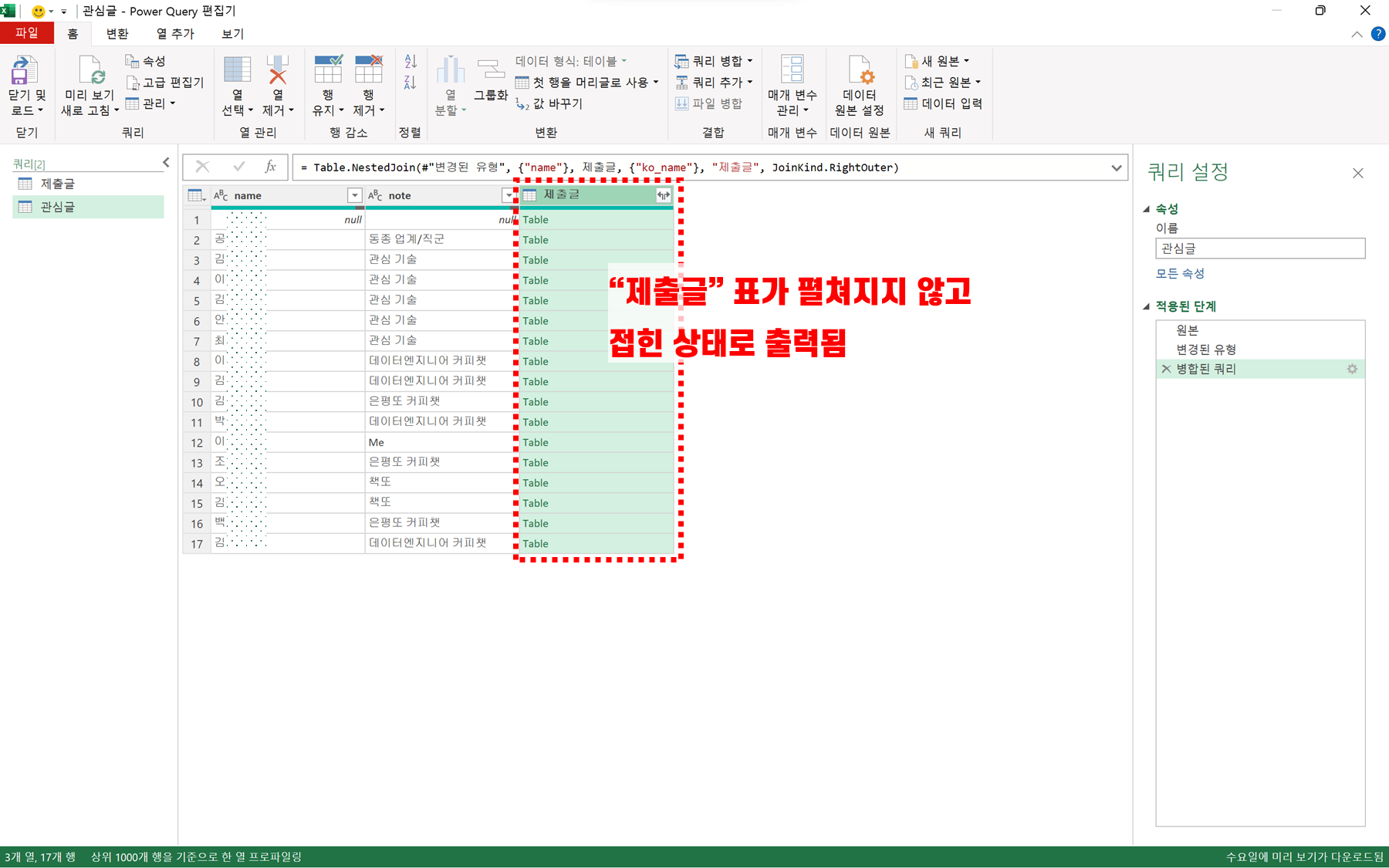Screen dimensions: 1389x868
Task: Click the fx function icon
Action: (x=270, y=167)
